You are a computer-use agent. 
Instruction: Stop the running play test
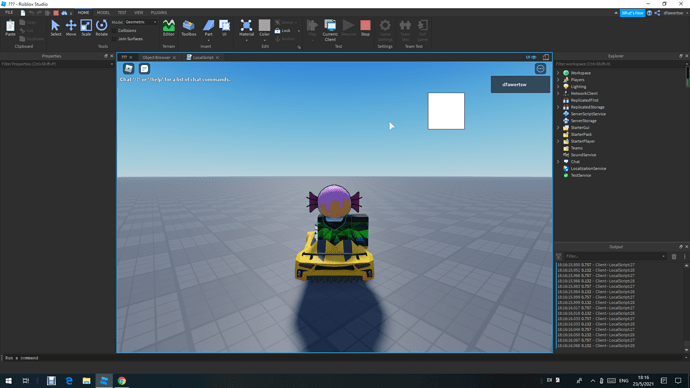click(x=365, y=28)
